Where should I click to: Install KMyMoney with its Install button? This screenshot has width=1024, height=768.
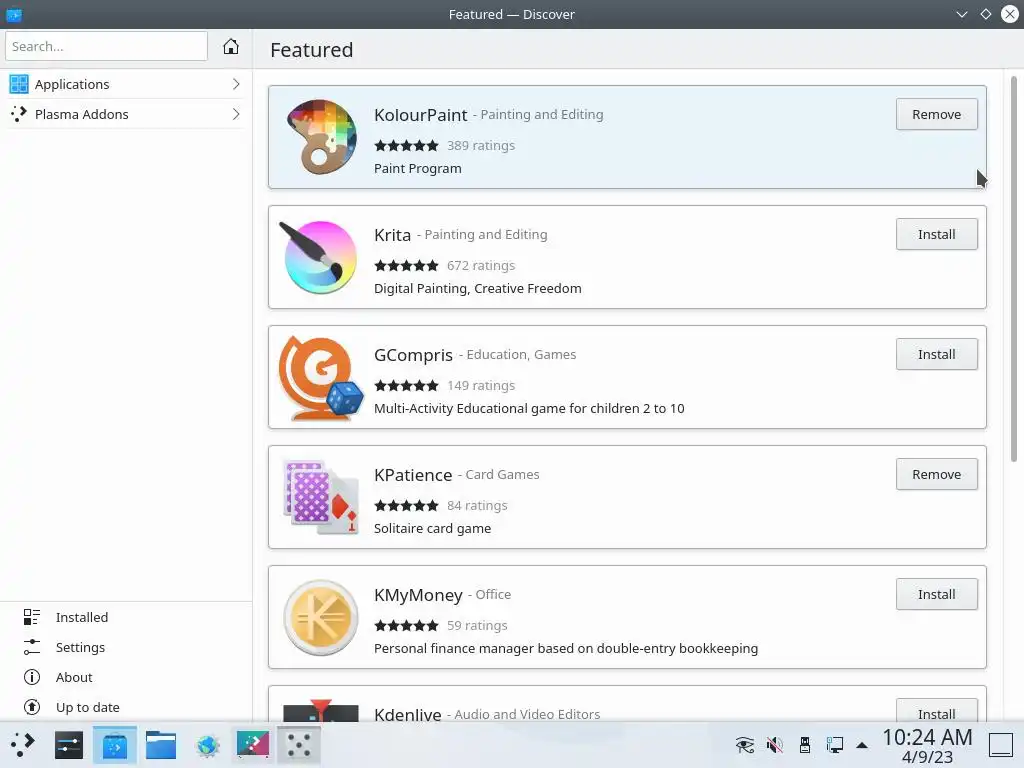pos(936,594)
